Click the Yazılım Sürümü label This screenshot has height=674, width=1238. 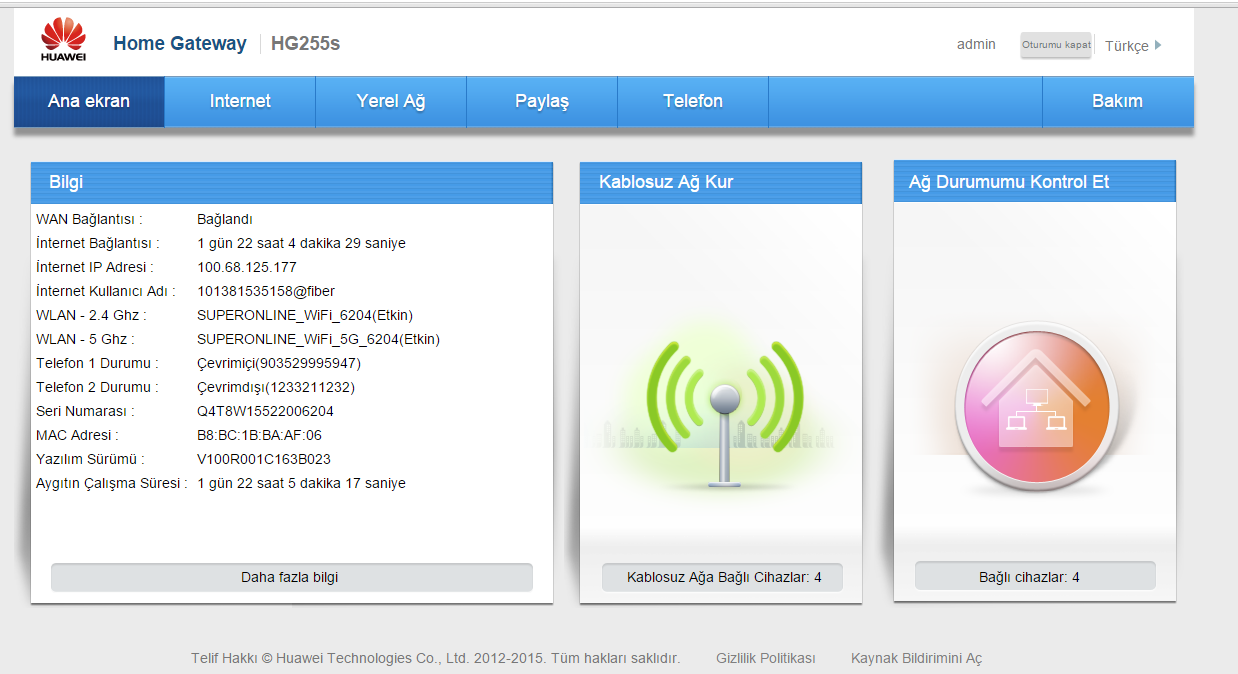tap(90, 459)
